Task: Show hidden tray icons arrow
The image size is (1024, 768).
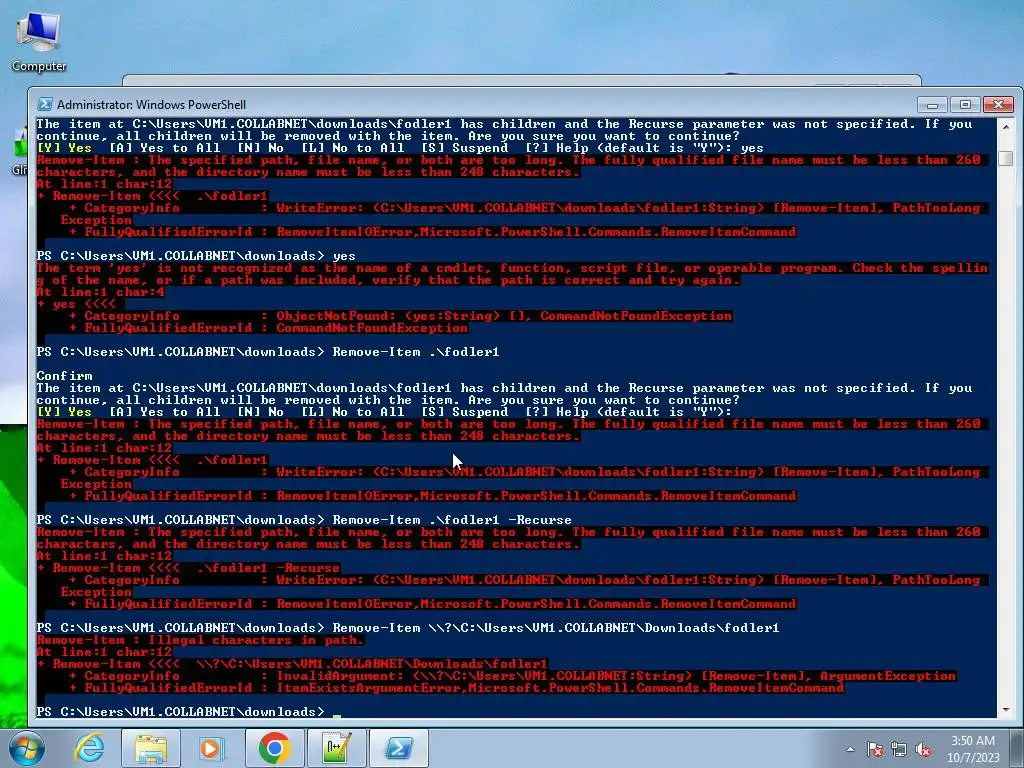Action: (850, 749)
